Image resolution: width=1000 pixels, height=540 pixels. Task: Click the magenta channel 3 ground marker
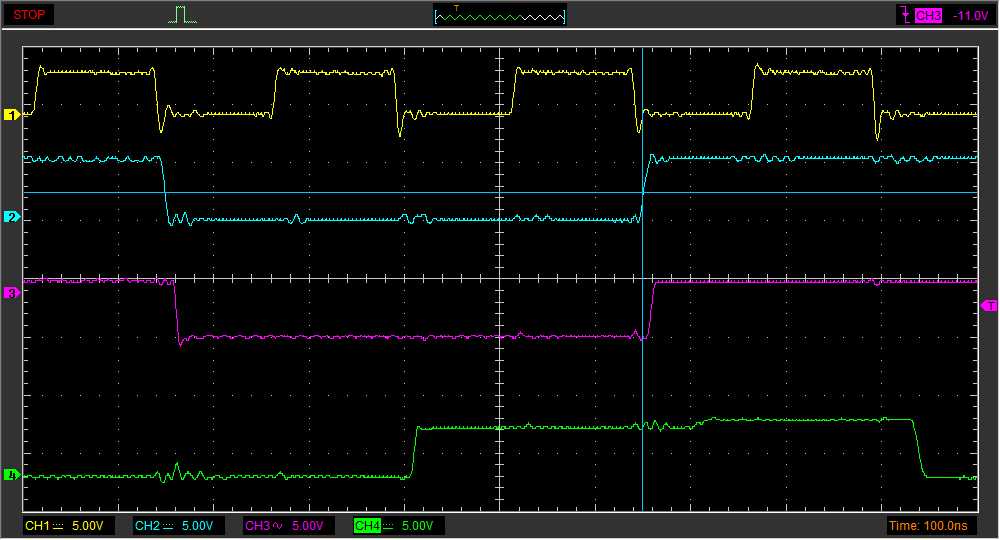click(x=12, y=293)
